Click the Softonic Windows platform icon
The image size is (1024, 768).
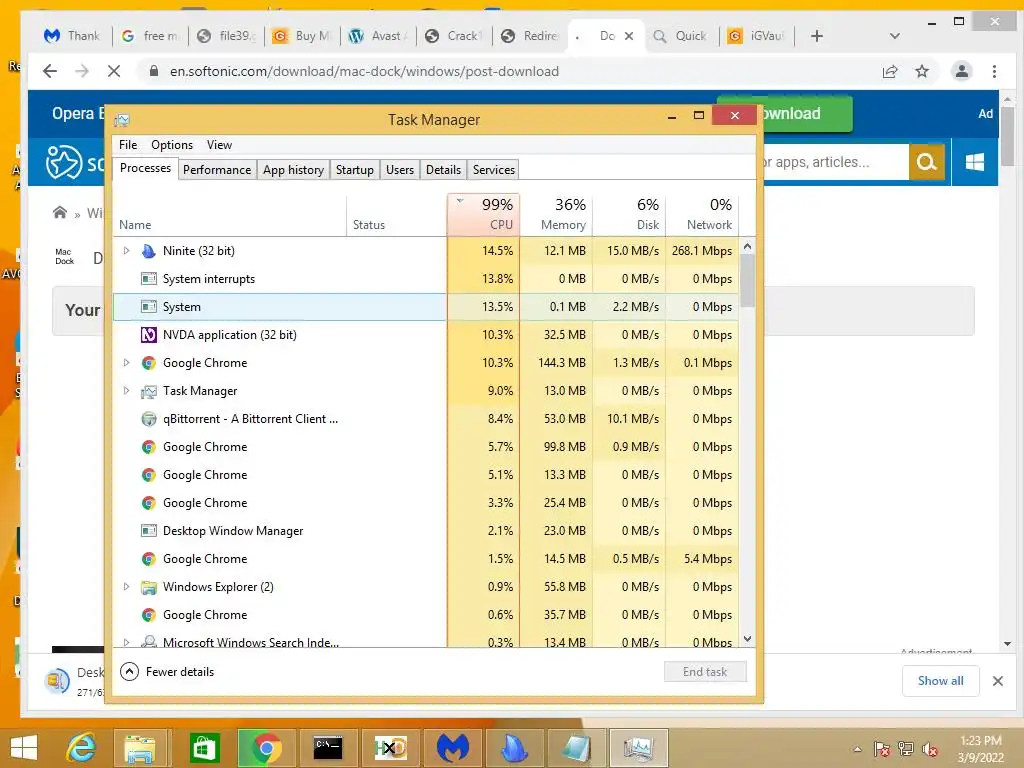click(974, 161)
